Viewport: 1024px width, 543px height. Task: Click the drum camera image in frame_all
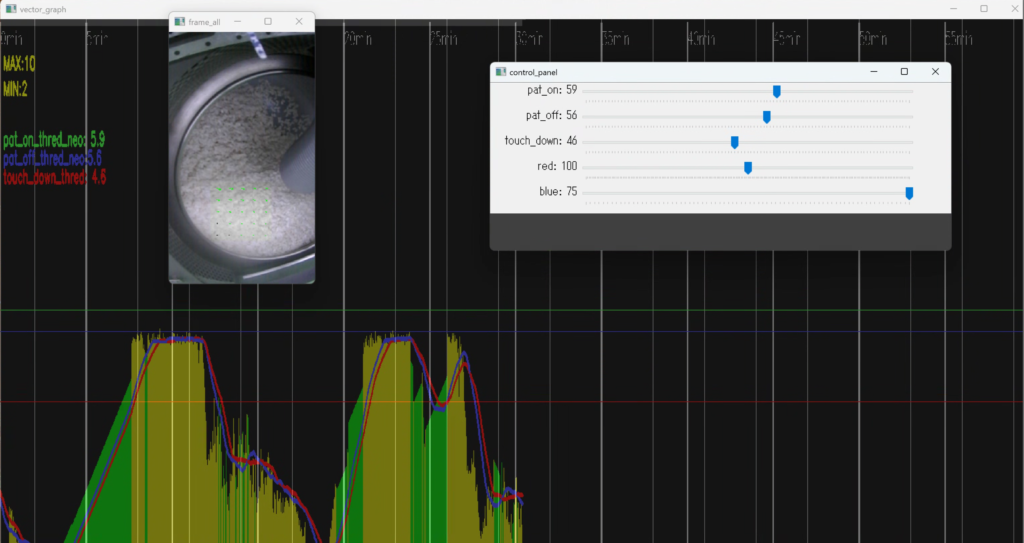click(x=241, y=155)
